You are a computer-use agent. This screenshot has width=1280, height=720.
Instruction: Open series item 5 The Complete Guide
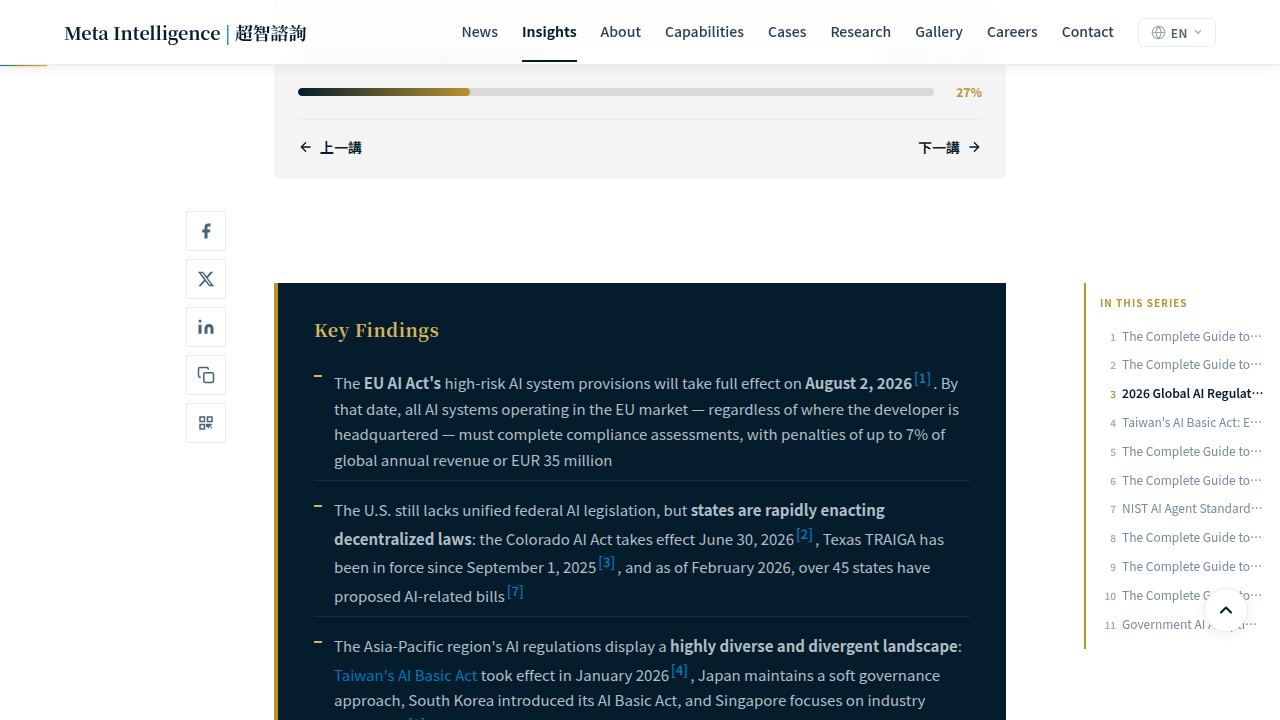pos(1184,452)
